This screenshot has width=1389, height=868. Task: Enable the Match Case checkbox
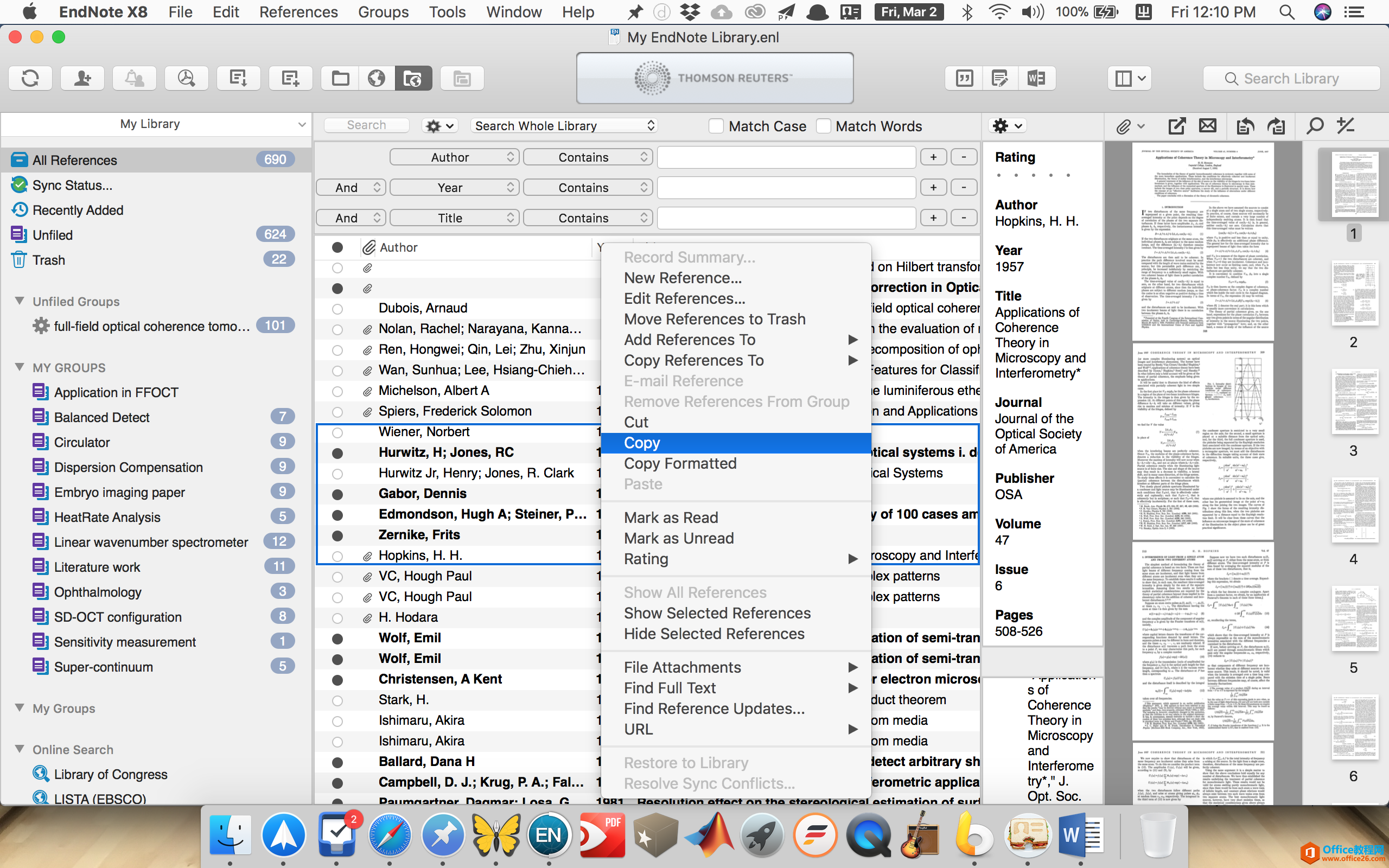tap(716, 126)
